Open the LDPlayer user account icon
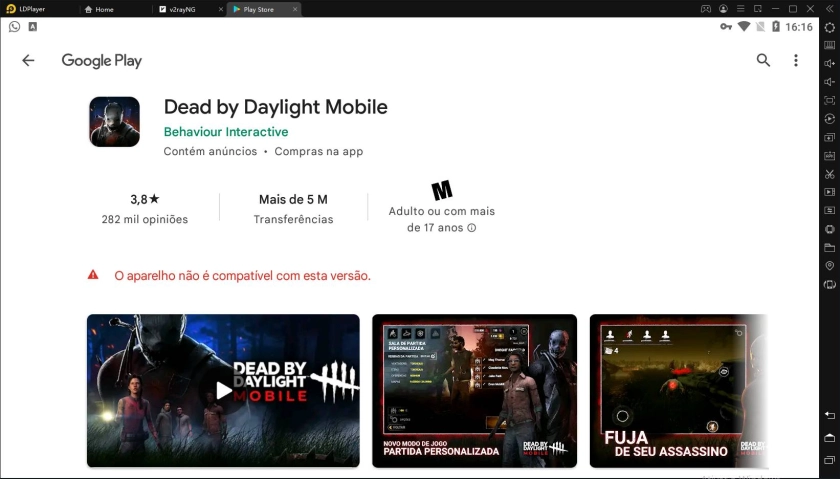Screen dimensions: 840x479 pos(723,9)
